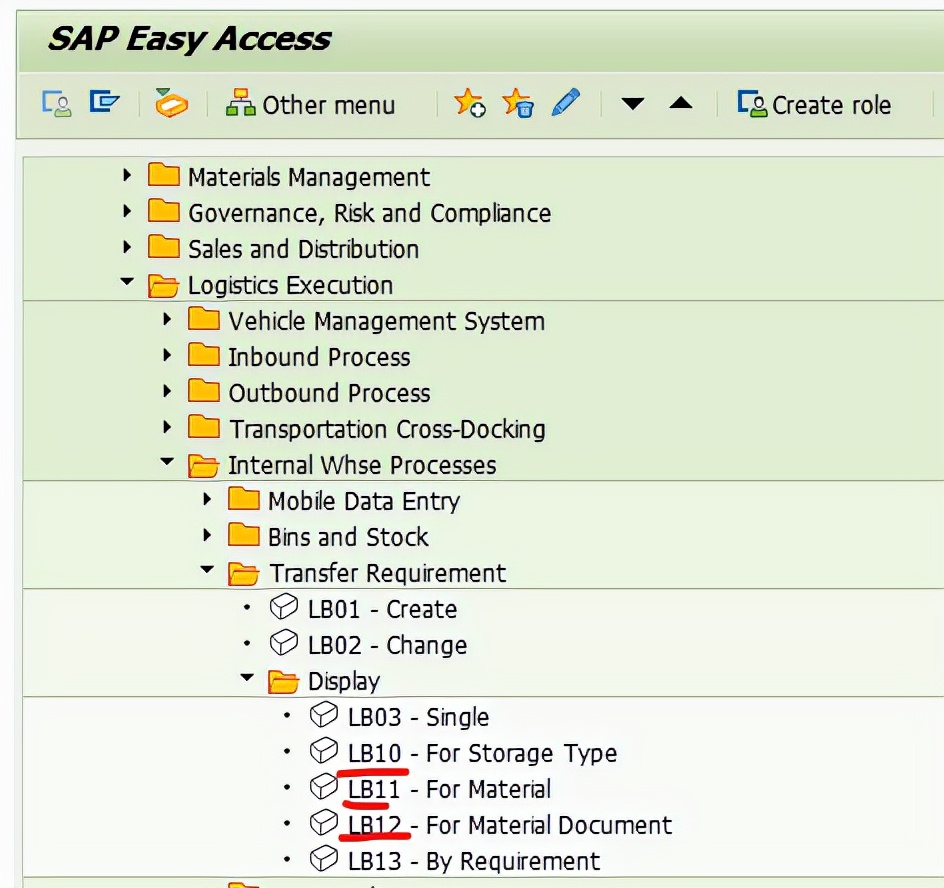Viewport: 944px width, 888px height.
Task: Collapse Internal Whse Processes node
Action: [167, 462]
